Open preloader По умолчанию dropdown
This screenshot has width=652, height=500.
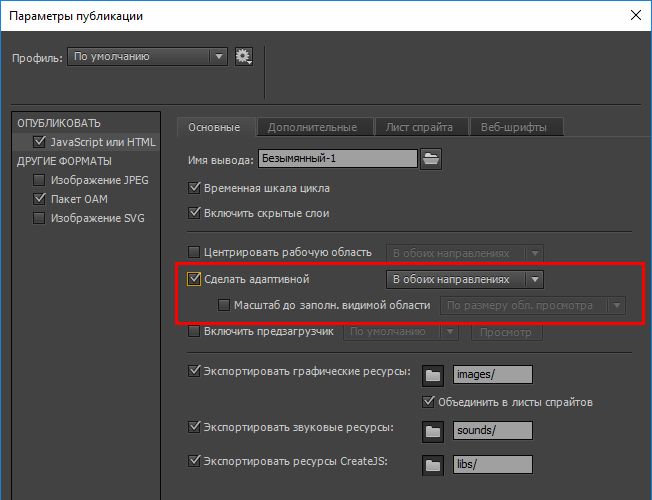pos(400,332)
